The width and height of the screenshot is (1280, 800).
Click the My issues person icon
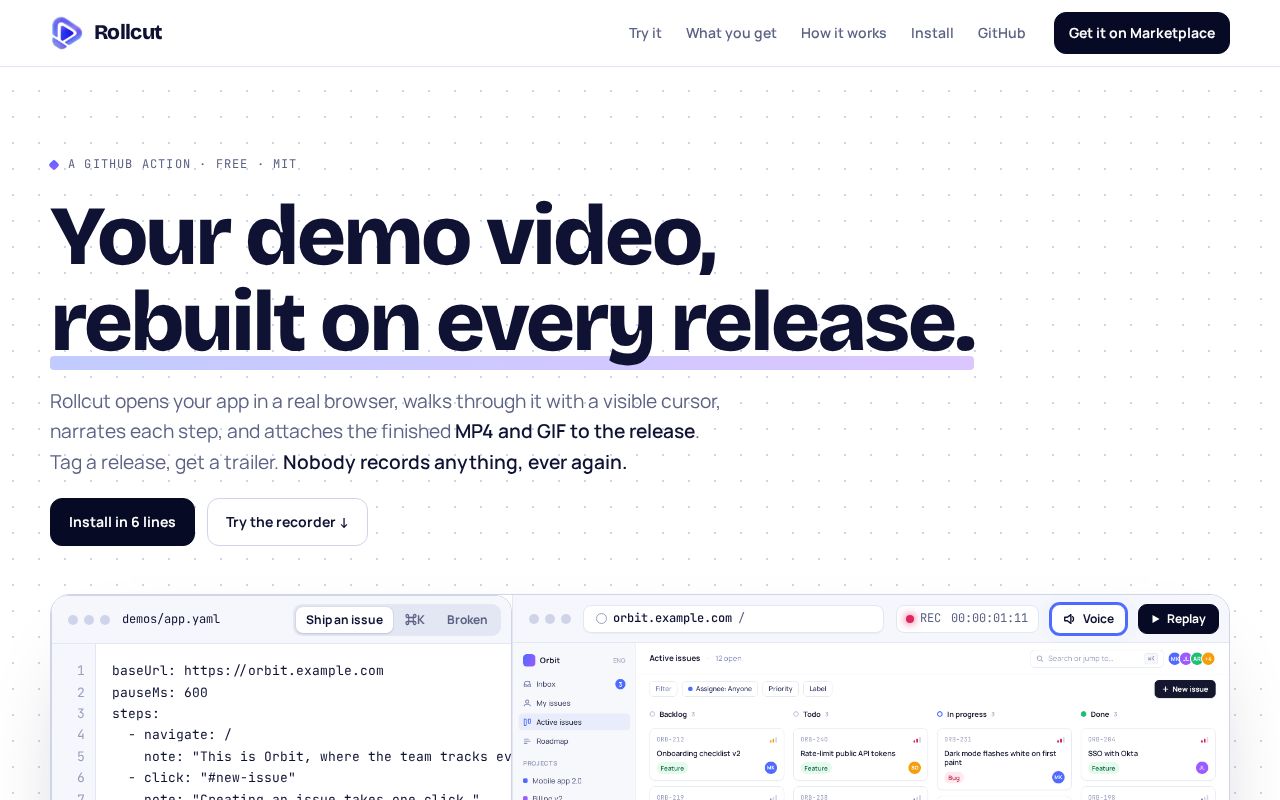coord(528,703)
